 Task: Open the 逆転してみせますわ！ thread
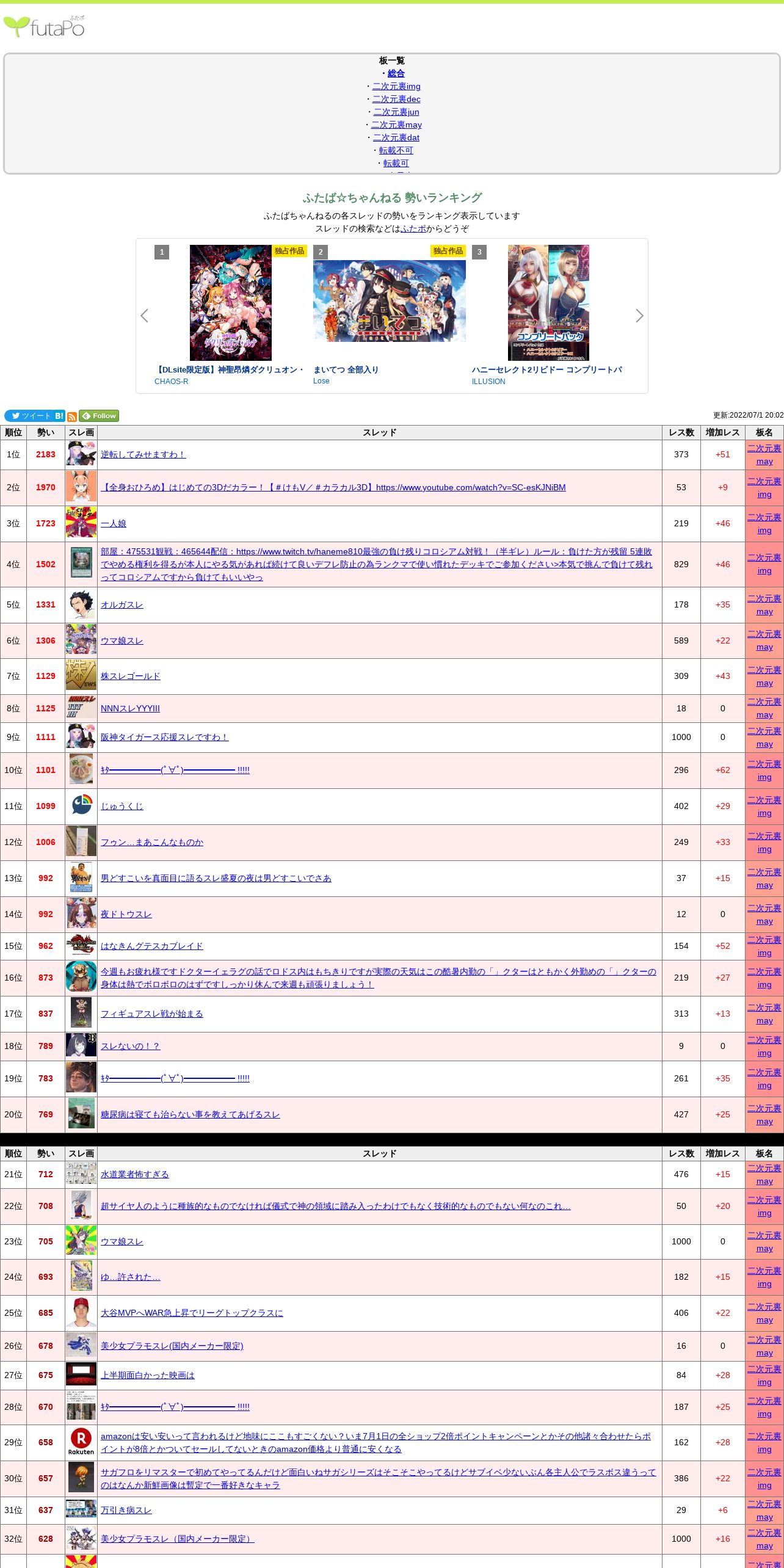tap(143, 454)
